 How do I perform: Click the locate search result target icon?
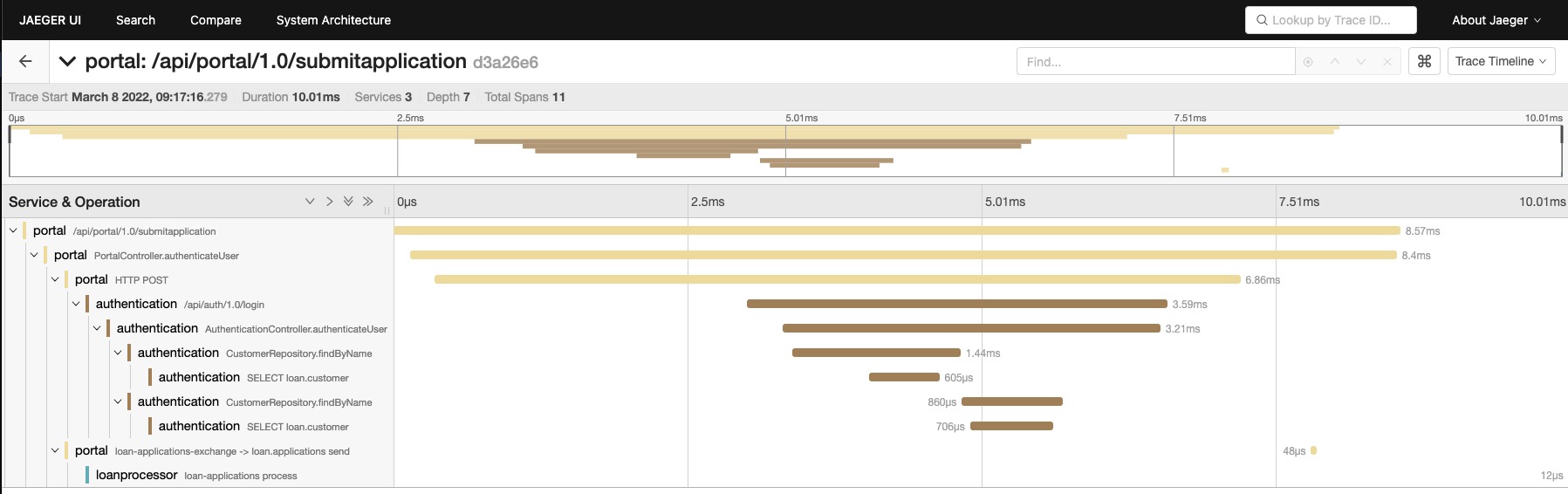[1308, 62]
